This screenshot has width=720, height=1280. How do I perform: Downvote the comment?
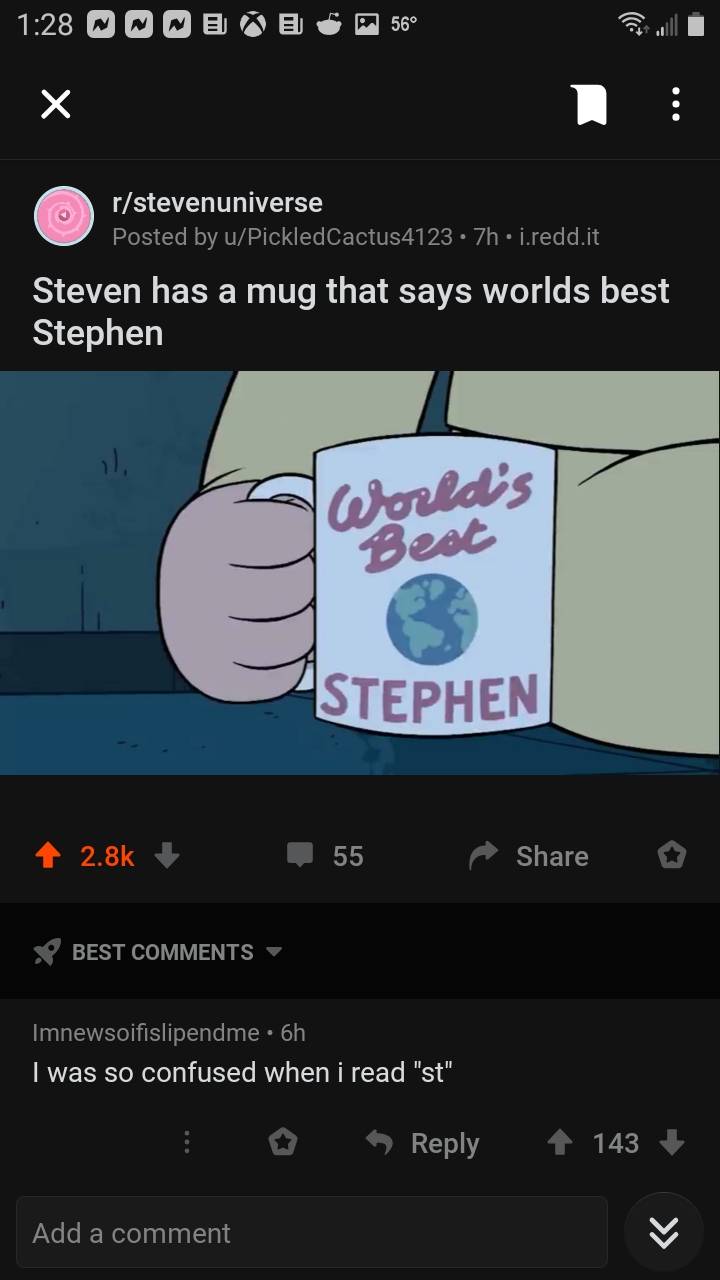(x=672, y=1142)
